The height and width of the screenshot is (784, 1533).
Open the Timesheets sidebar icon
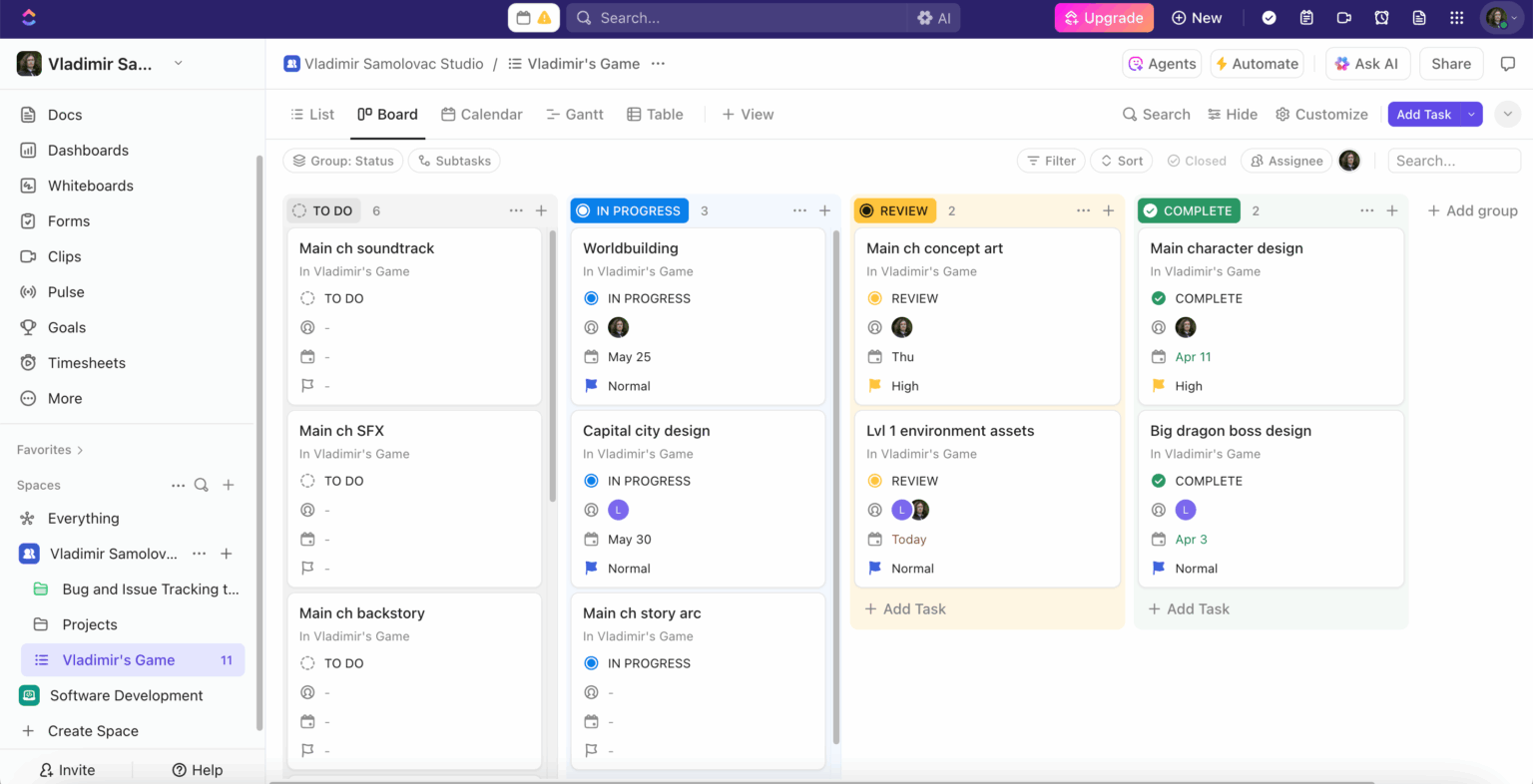(30, 362)
